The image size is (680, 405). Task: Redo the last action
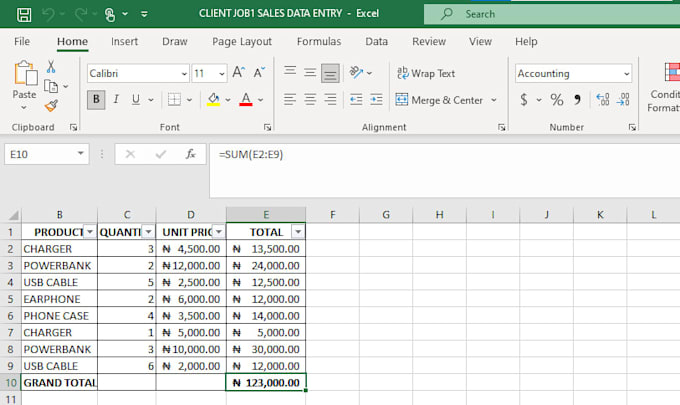point(81,14)
